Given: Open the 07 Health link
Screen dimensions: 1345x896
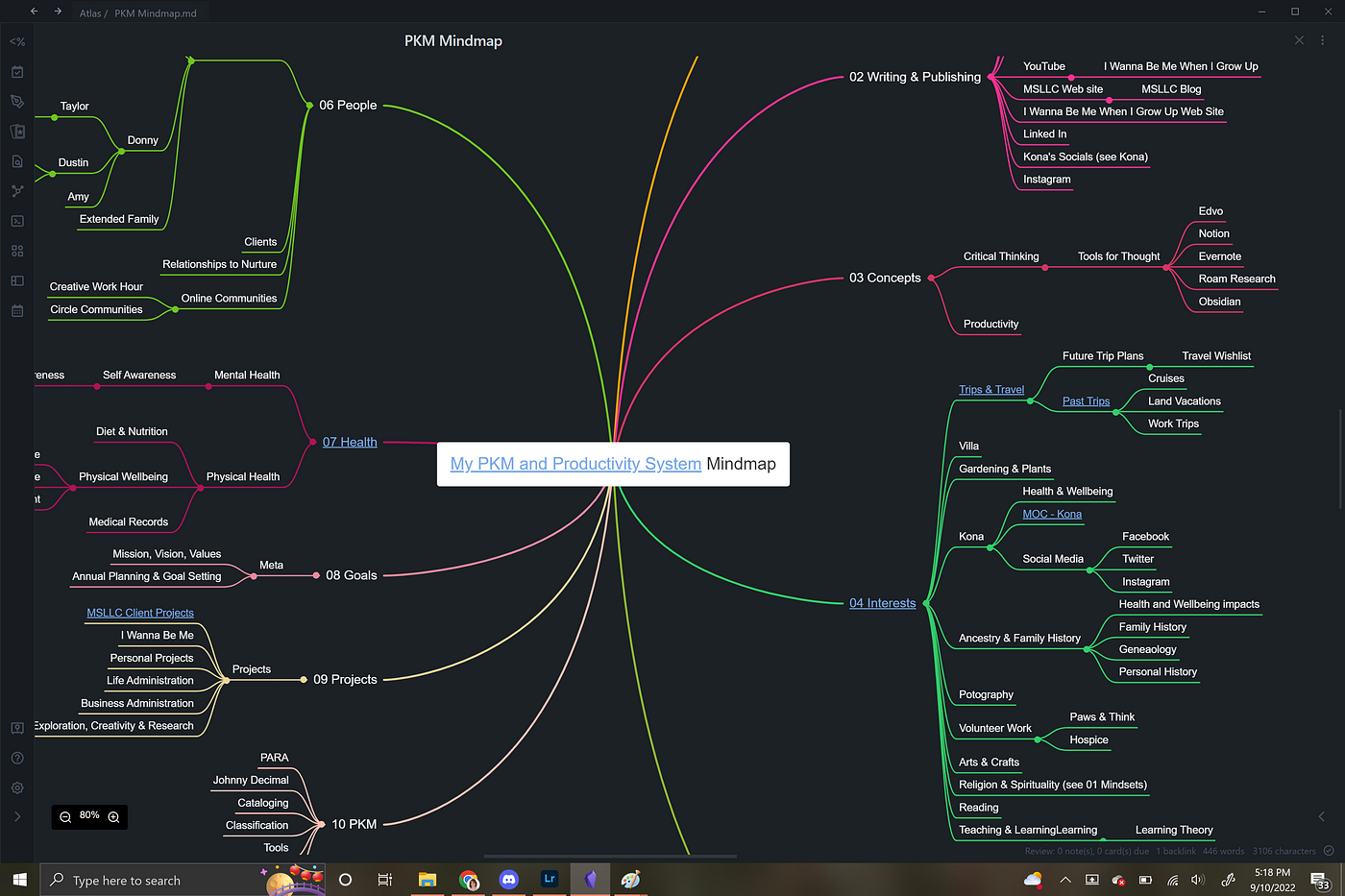Looking at the screenshot, I should 350,442.
